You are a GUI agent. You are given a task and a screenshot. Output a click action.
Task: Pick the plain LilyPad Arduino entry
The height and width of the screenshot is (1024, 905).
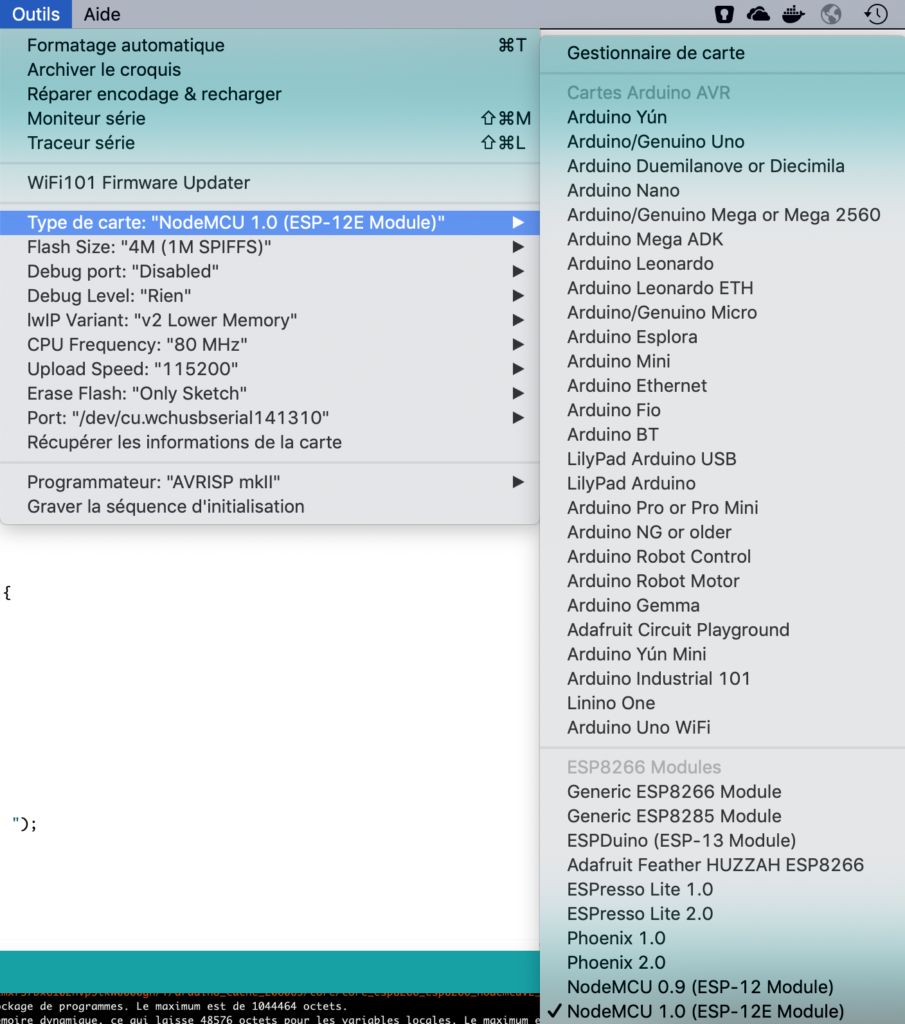722,483
